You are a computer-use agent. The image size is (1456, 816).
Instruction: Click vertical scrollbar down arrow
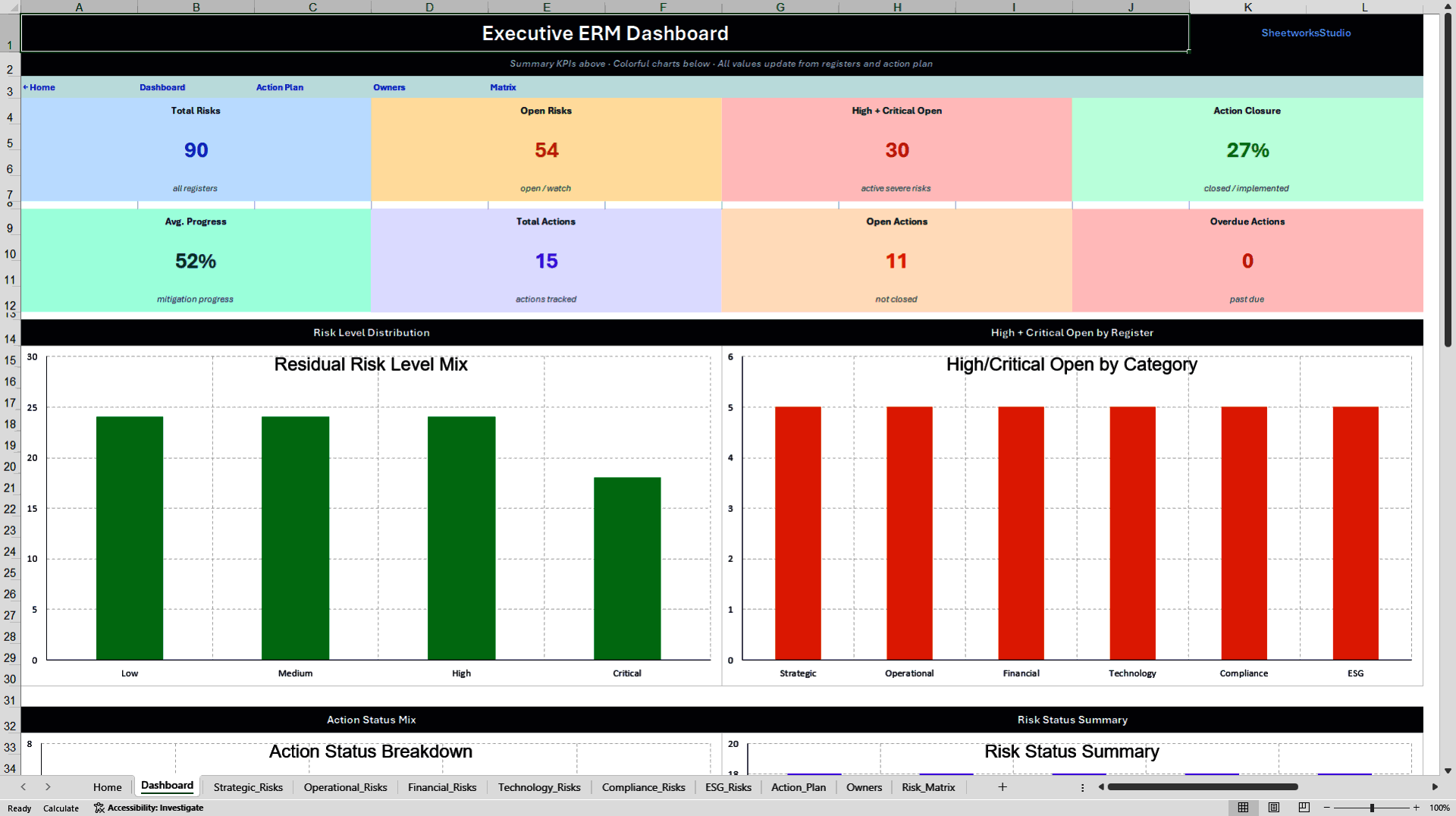tap(1448, 770)
